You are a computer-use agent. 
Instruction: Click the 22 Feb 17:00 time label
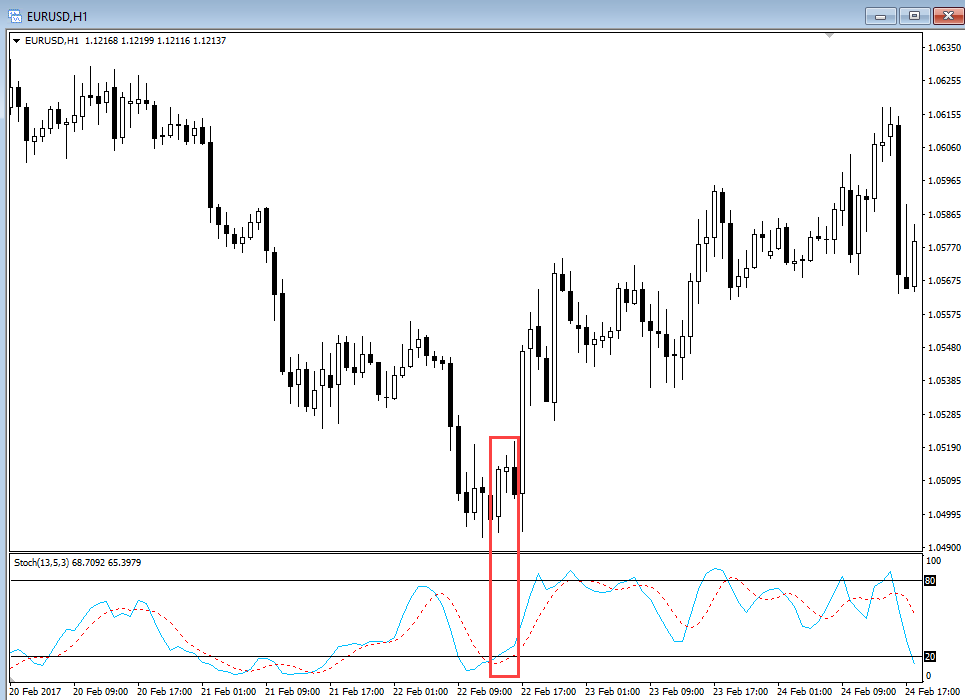pyautogui.click(x=546, y=691)
